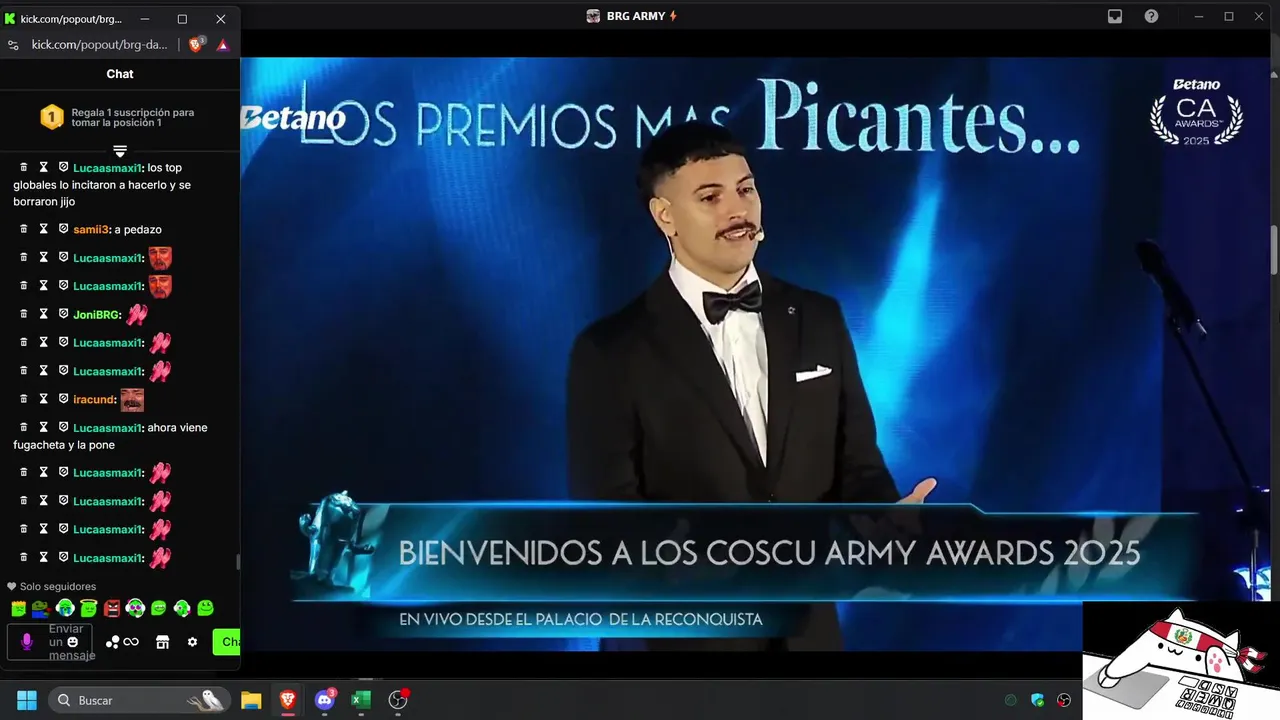
Task: Delete the 'los top globales' message
Action: [x=24, y=167]
